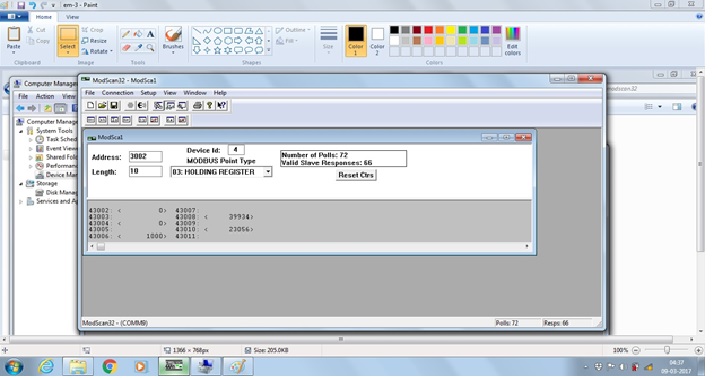Click the Open file icon in ModScan32 toolbar
The height and width of the screenshot is (378, 718).
pyautogui.click(x=102, y=106)
